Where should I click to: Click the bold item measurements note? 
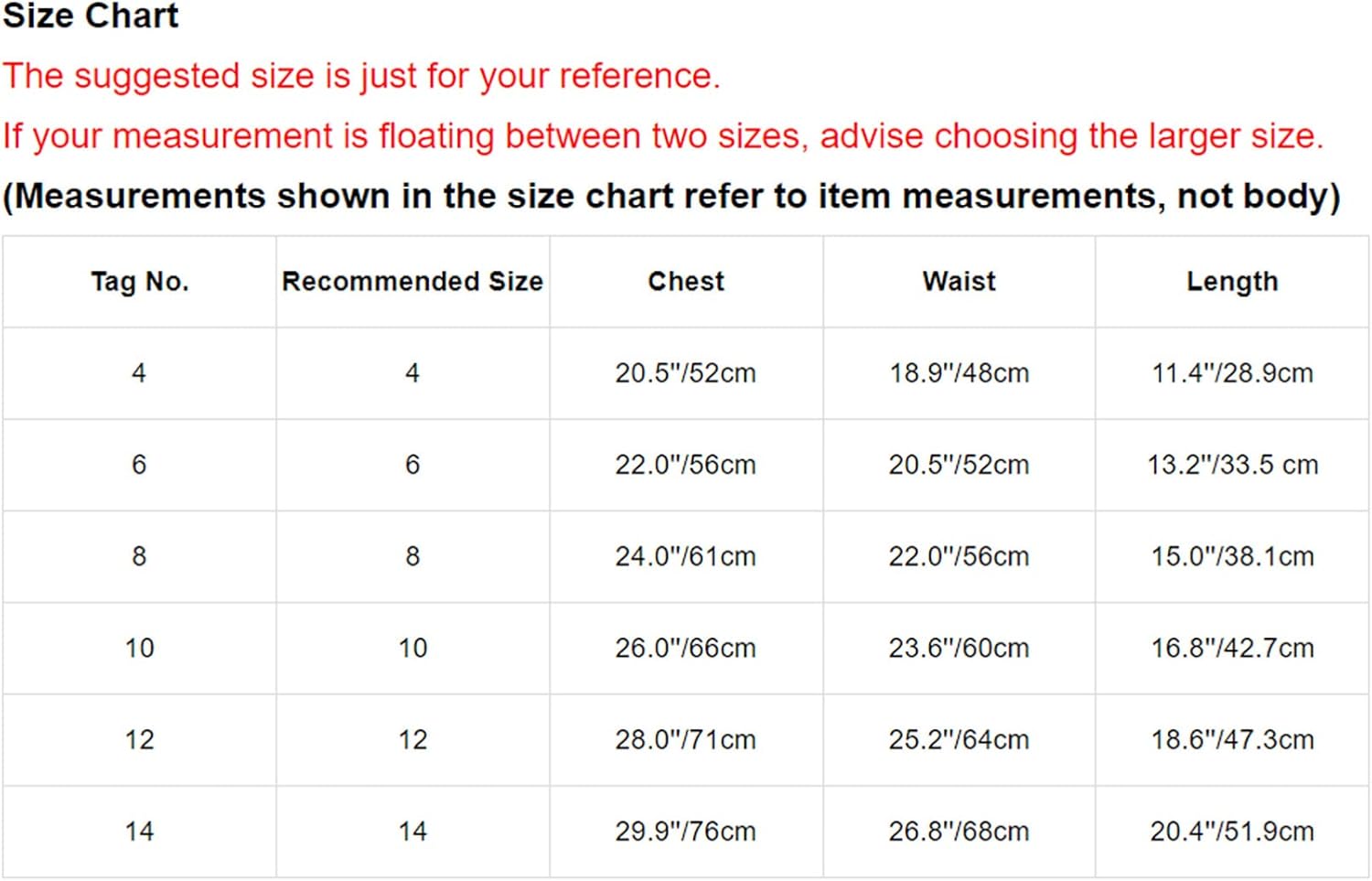coord(672,196)
